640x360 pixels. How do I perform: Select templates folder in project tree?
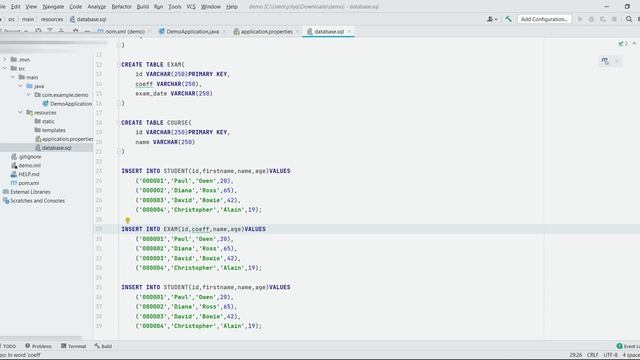[50, 130]
